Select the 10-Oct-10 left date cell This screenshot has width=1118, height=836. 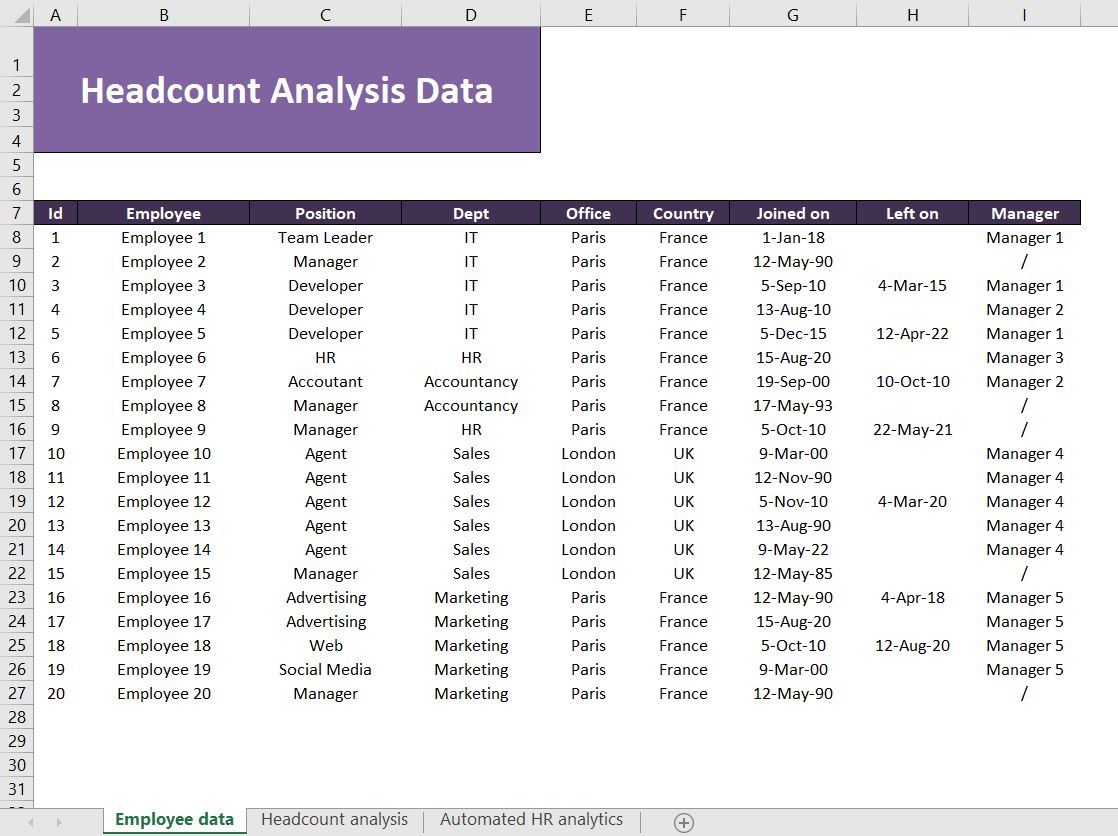click(x=913, y=382)
